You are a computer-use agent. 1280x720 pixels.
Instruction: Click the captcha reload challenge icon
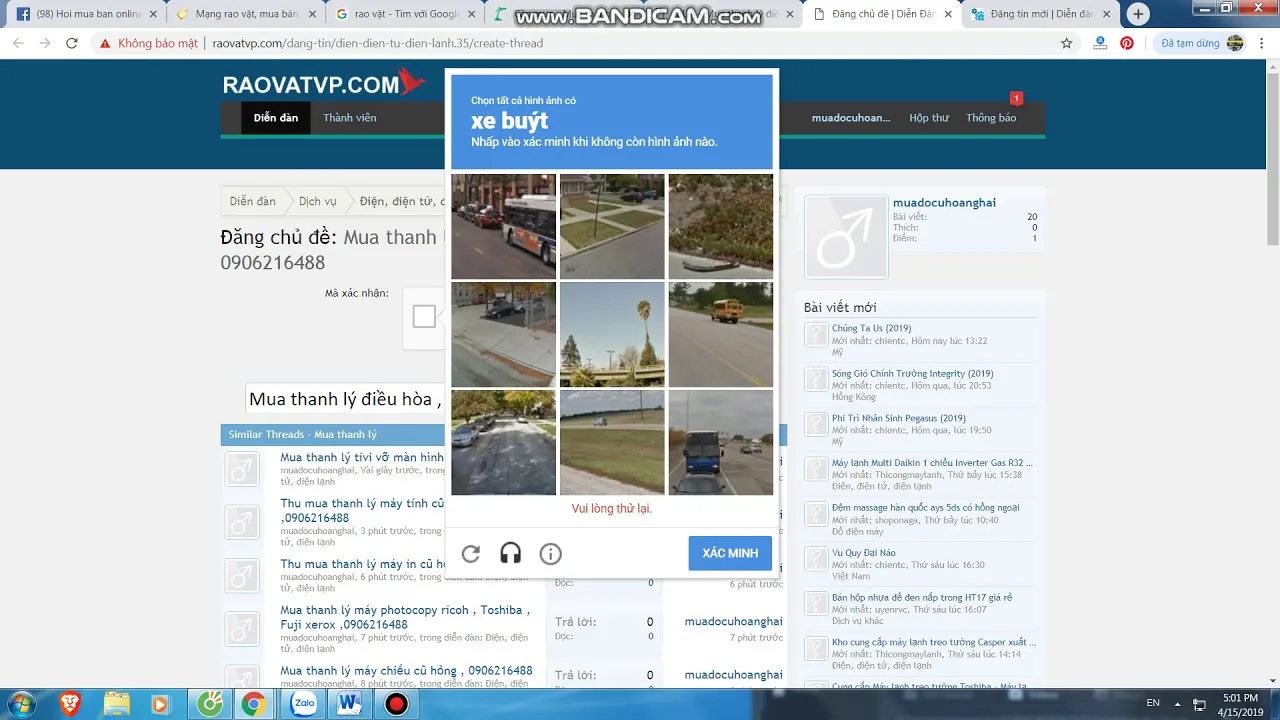(471, 554)
